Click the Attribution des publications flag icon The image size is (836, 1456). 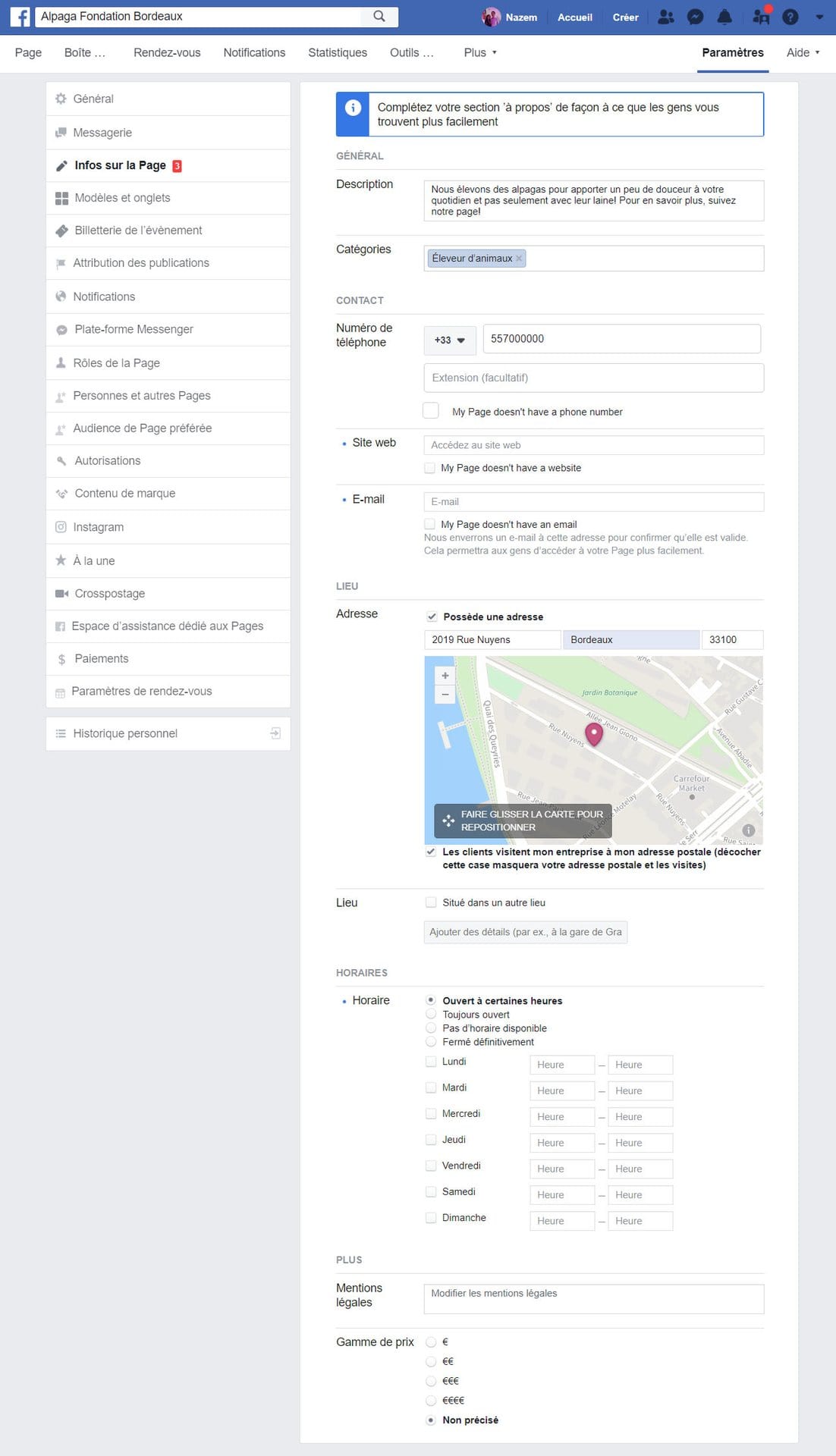pos(61,263)
